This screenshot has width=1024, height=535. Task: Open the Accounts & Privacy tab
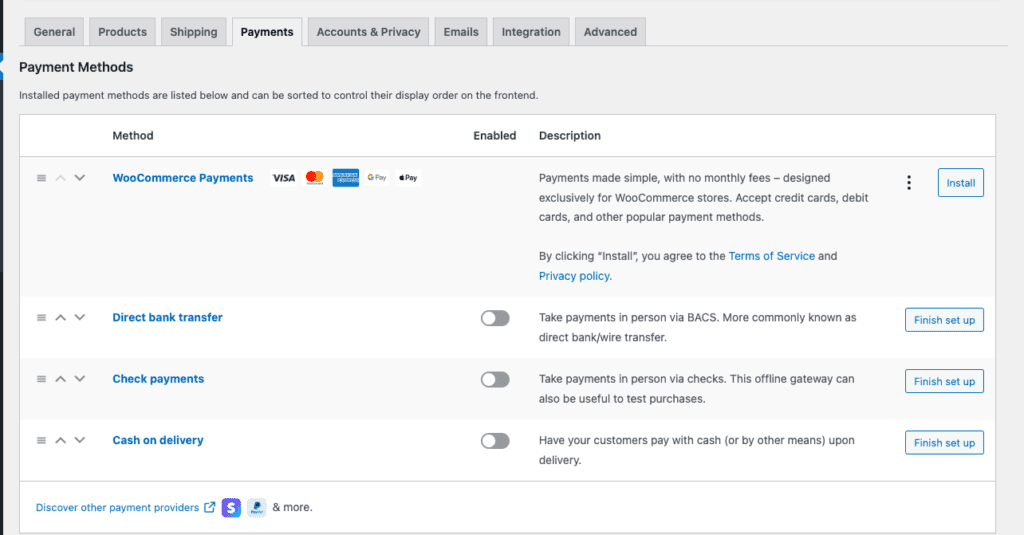[368, 32]
